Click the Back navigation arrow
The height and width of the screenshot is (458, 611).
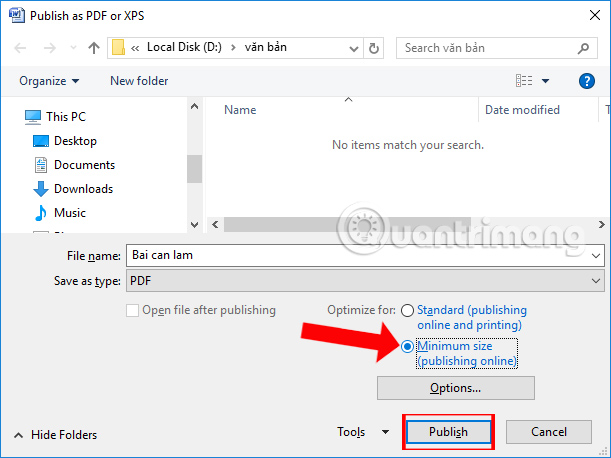coord(20,48)
